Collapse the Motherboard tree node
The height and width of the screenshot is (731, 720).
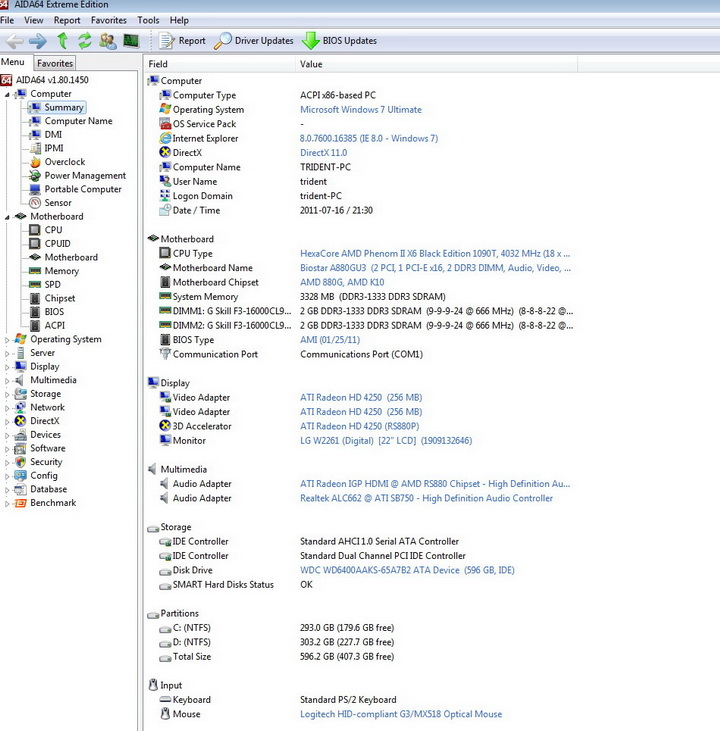[7, 217]
